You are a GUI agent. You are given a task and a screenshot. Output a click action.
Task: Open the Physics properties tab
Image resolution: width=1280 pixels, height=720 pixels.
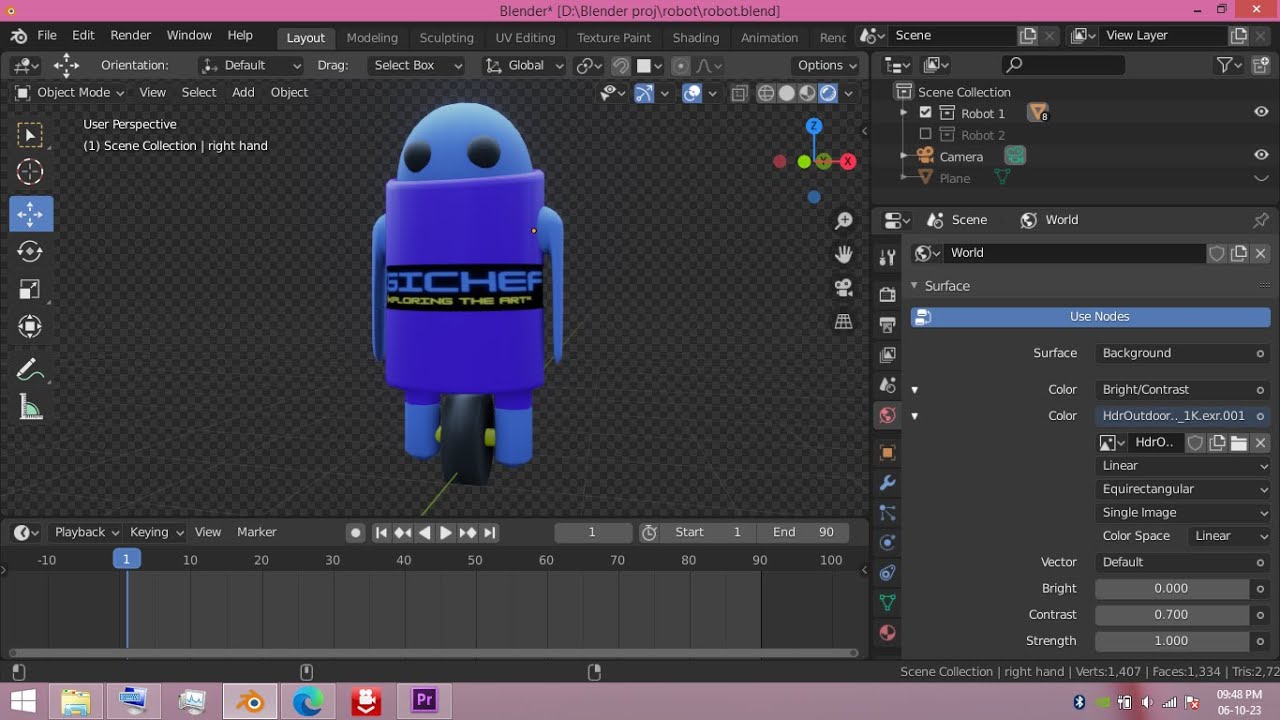point(887,543)
